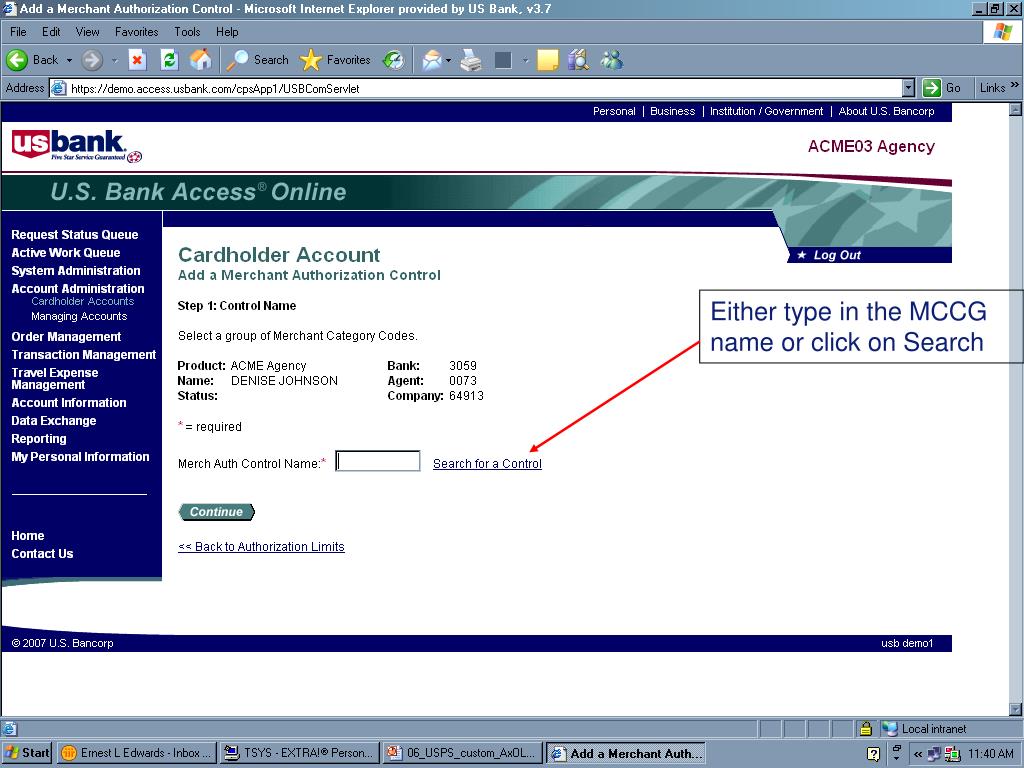
Task: Open the Tools menu
Action: click(187, 31)
